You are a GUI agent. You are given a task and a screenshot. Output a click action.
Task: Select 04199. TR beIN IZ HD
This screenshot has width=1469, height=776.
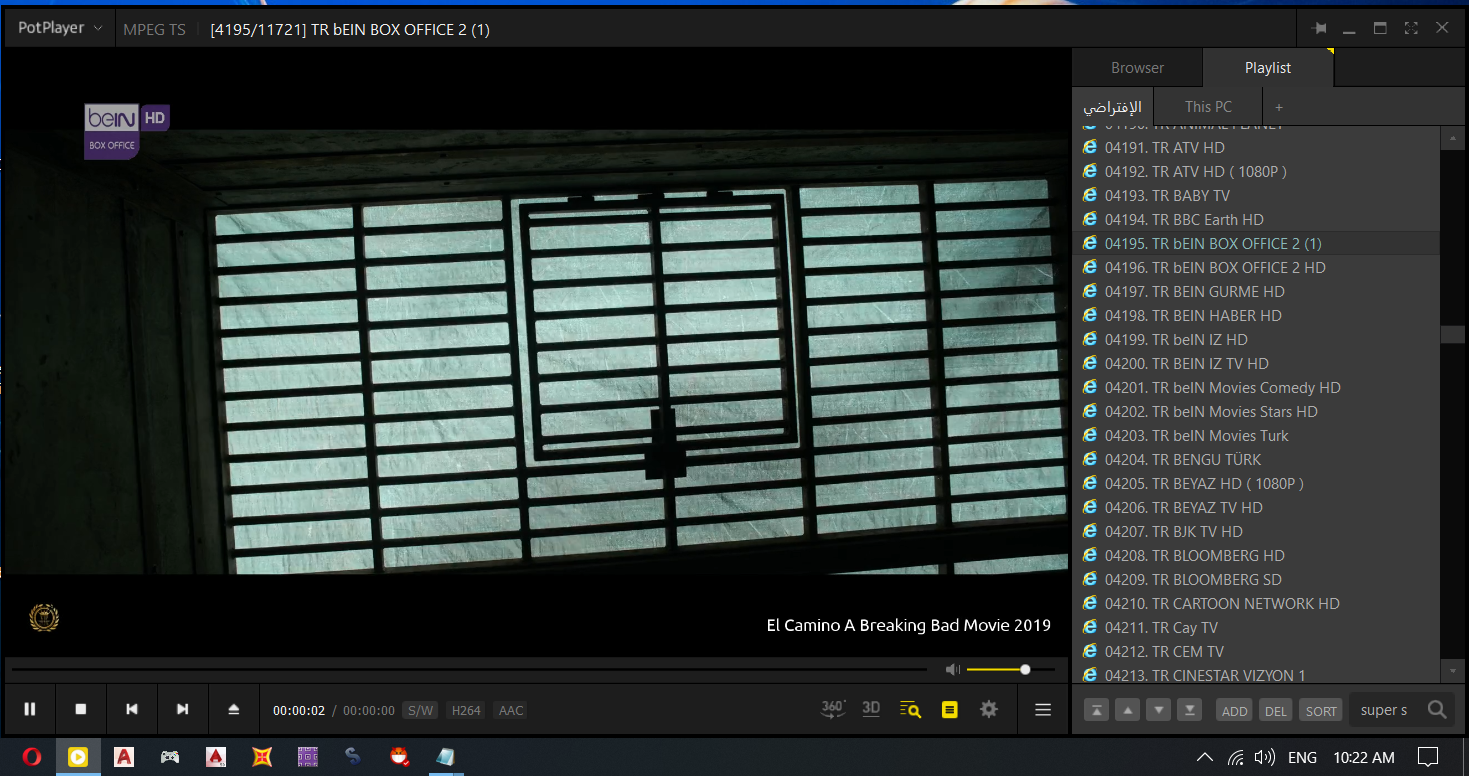[x=1256, y=339]
